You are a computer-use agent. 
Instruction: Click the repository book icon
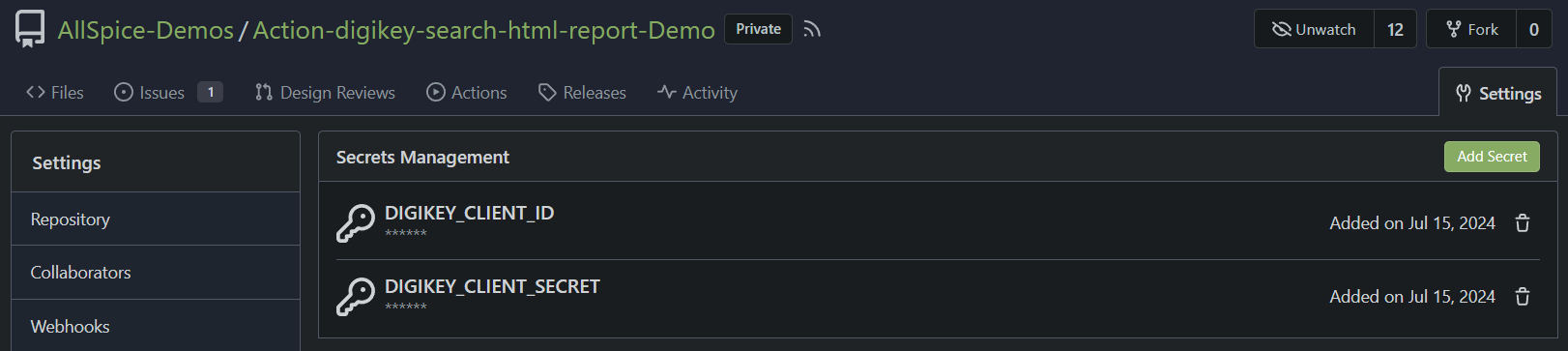(30, 29)
